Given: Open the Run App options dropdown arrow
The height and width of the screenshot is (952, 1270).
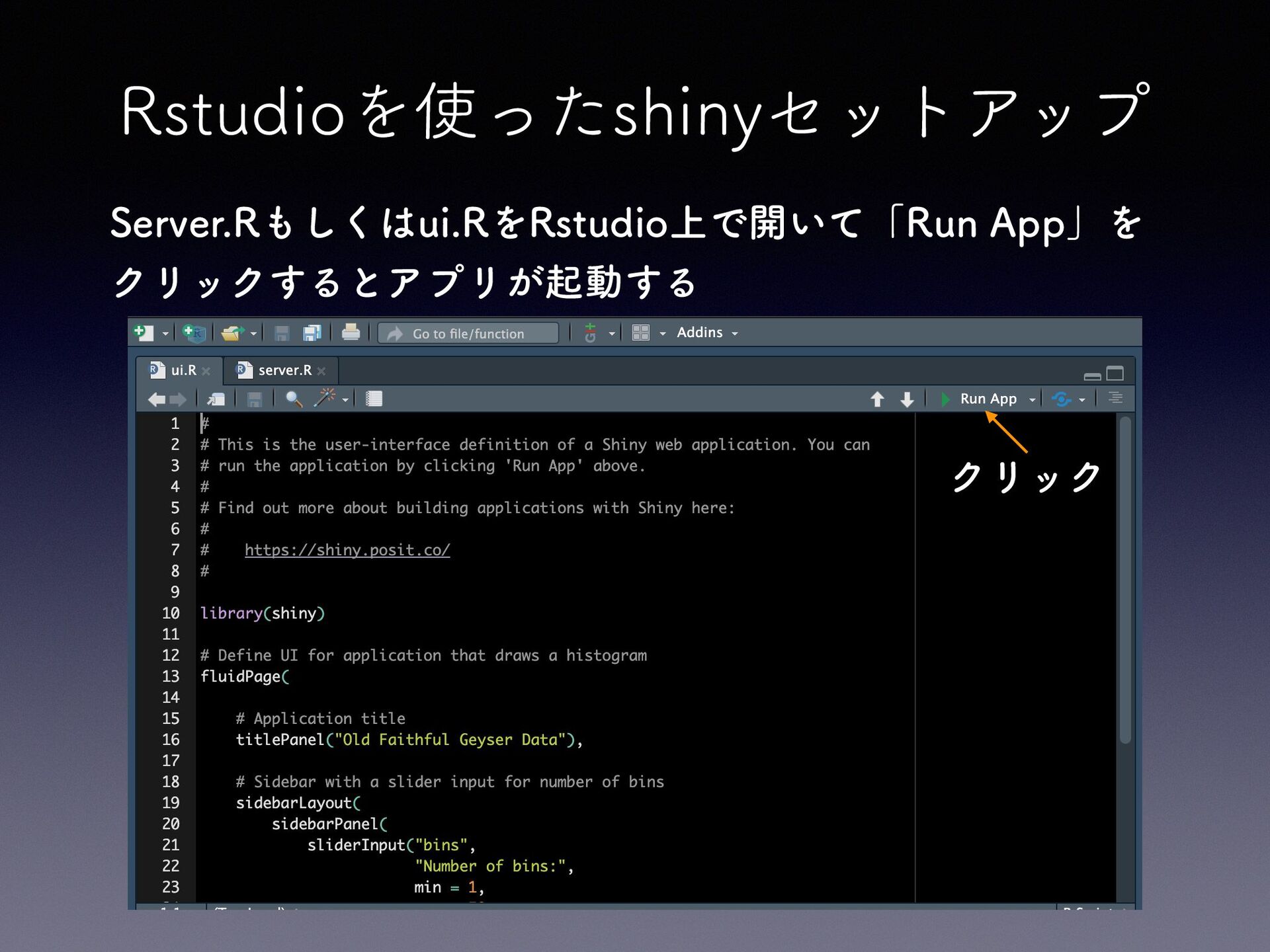Looking at the screenshot, I should coord(1032,399).
